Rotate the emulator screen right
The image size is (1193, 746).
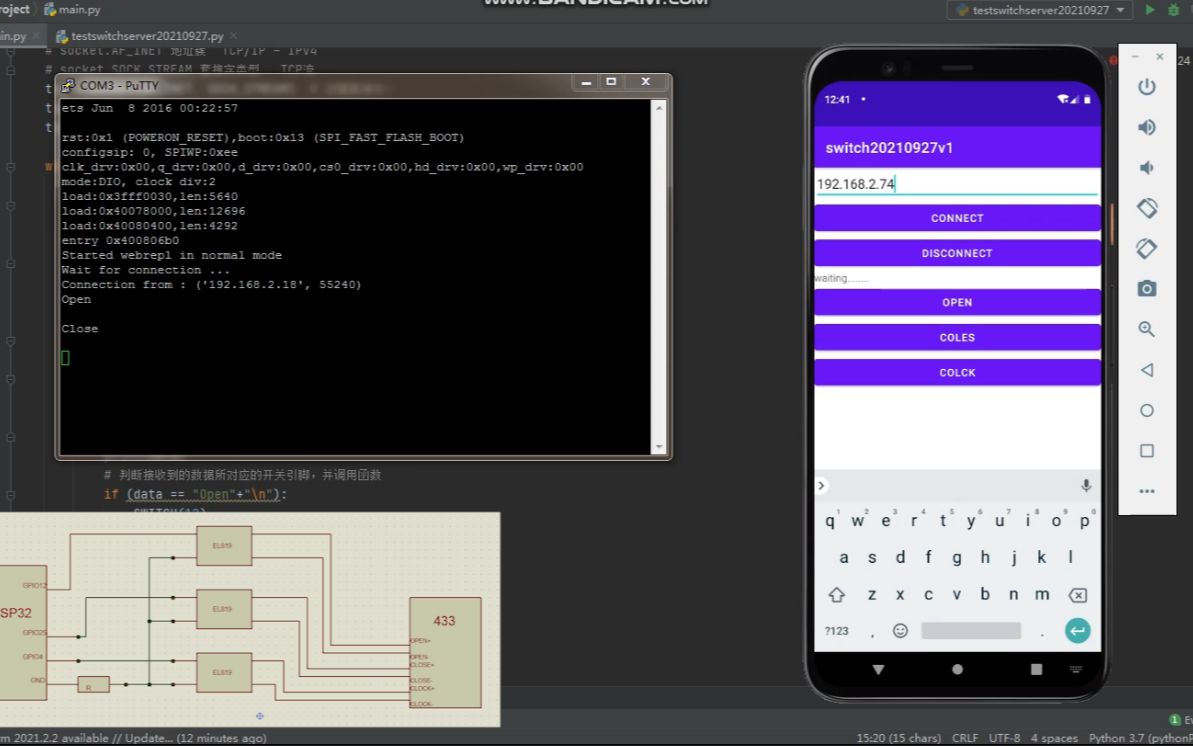(x=1147, y=248)
